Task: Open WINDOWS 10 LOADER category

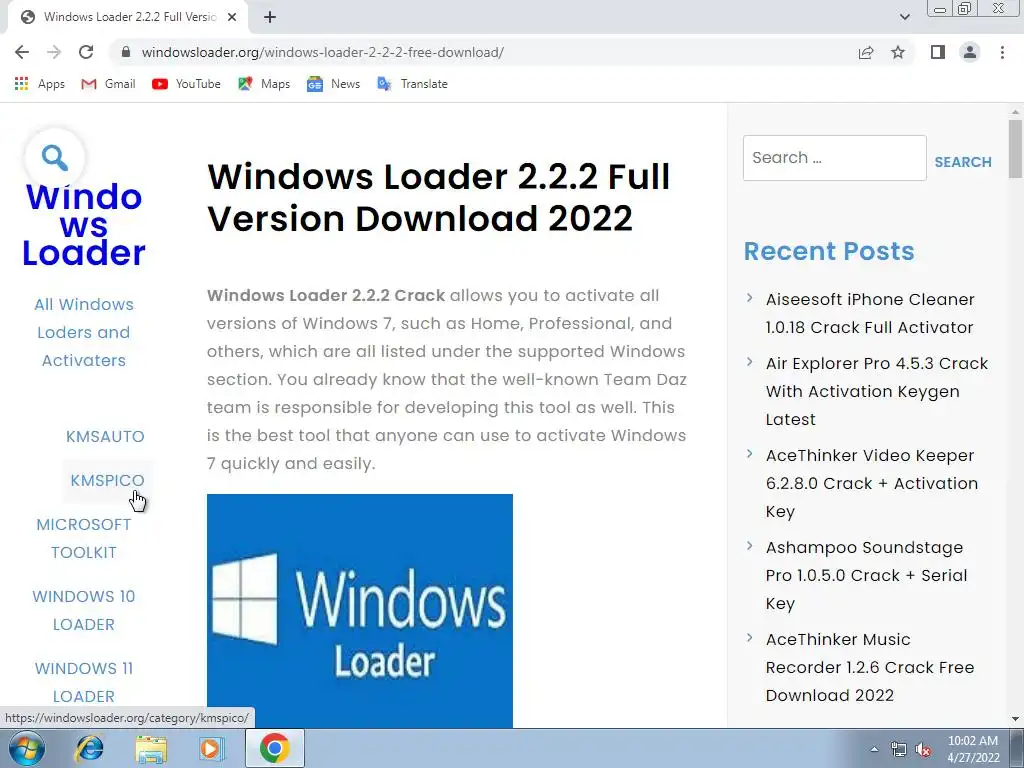Action: (84, 611)
